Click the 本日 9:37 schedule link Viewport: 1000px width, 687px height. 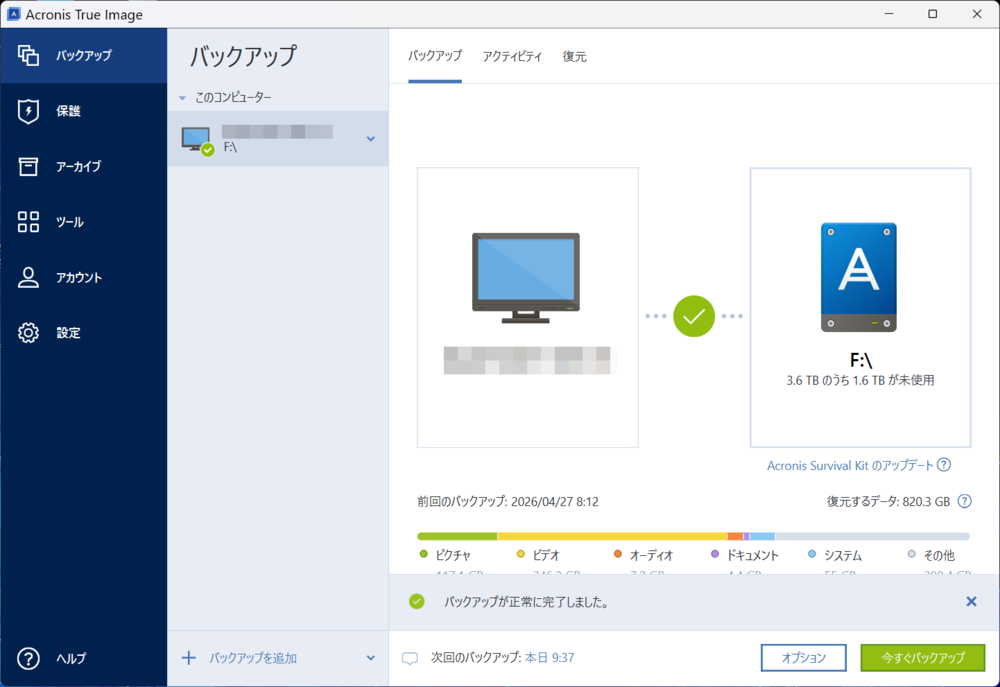coord(549,658)
